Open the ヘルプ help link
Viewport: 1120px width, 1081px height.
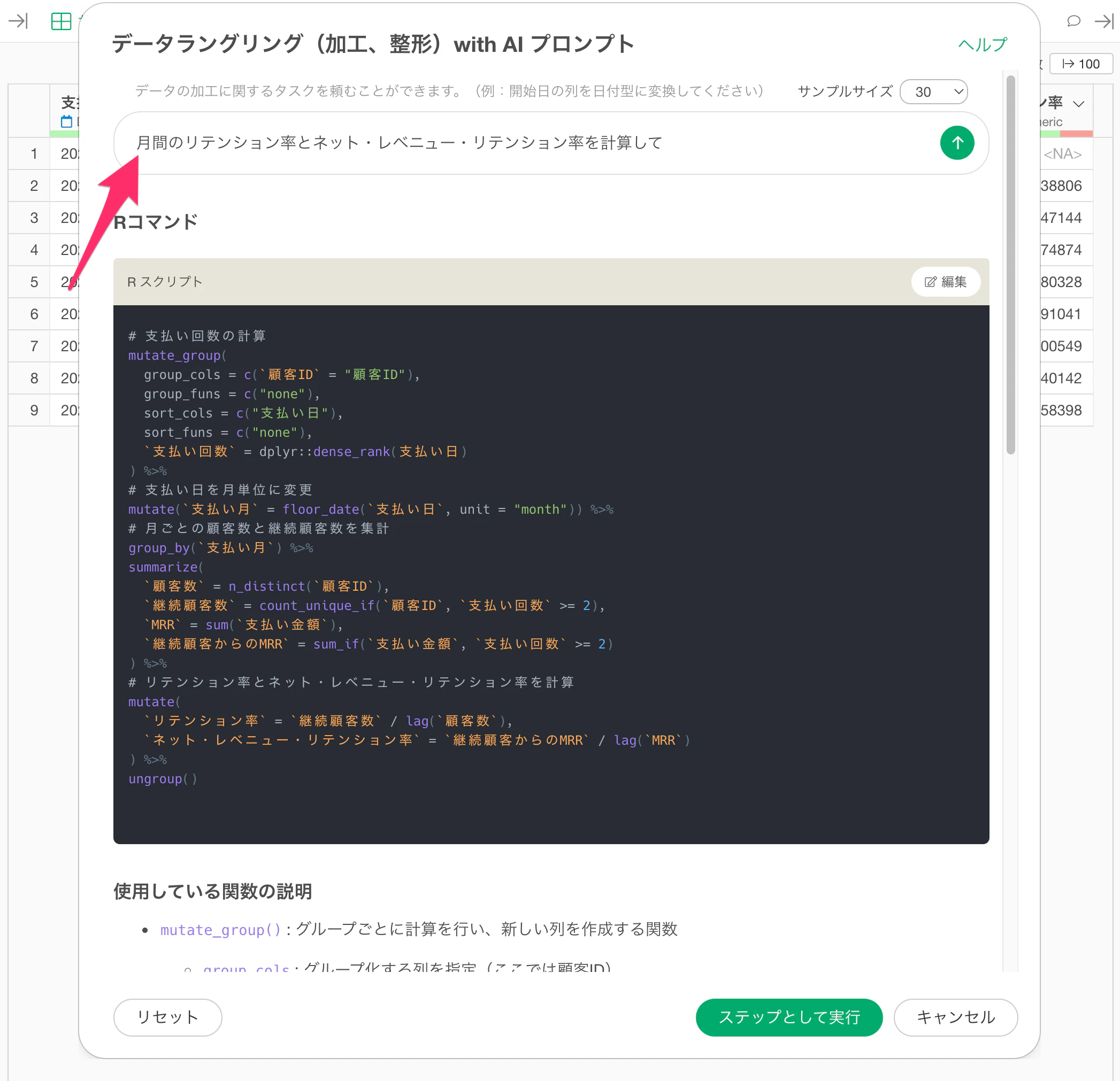[x=983, y=44]
